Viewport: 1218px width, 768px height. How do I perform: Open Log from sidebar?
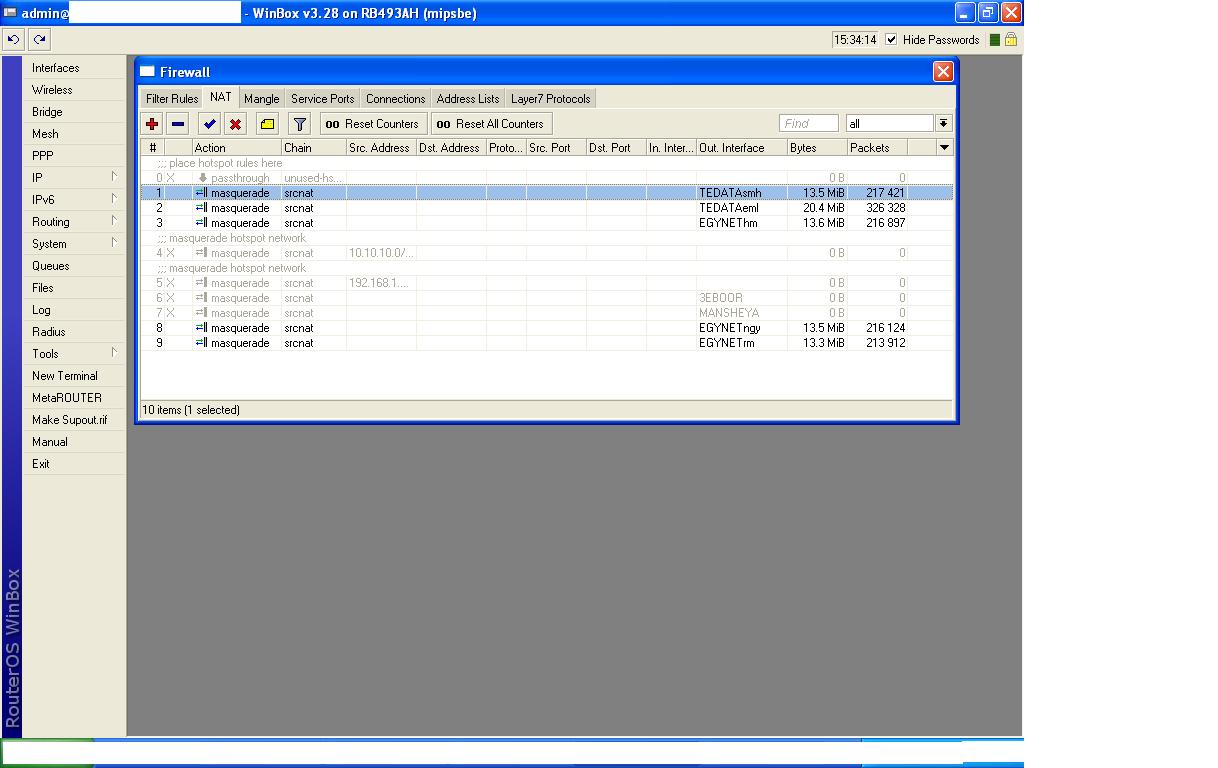coord(74,310)
